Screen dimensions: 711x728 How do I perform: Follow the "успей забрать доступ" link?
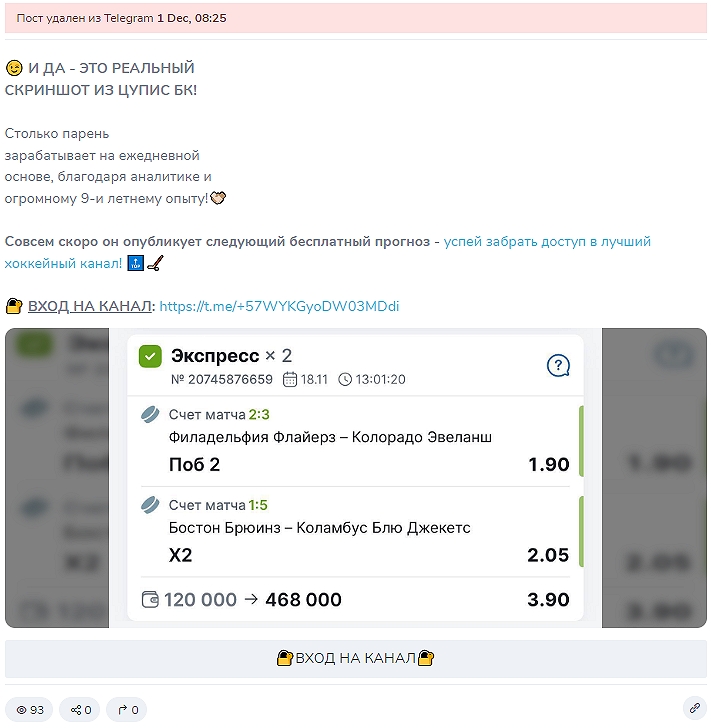click(327, 253)
